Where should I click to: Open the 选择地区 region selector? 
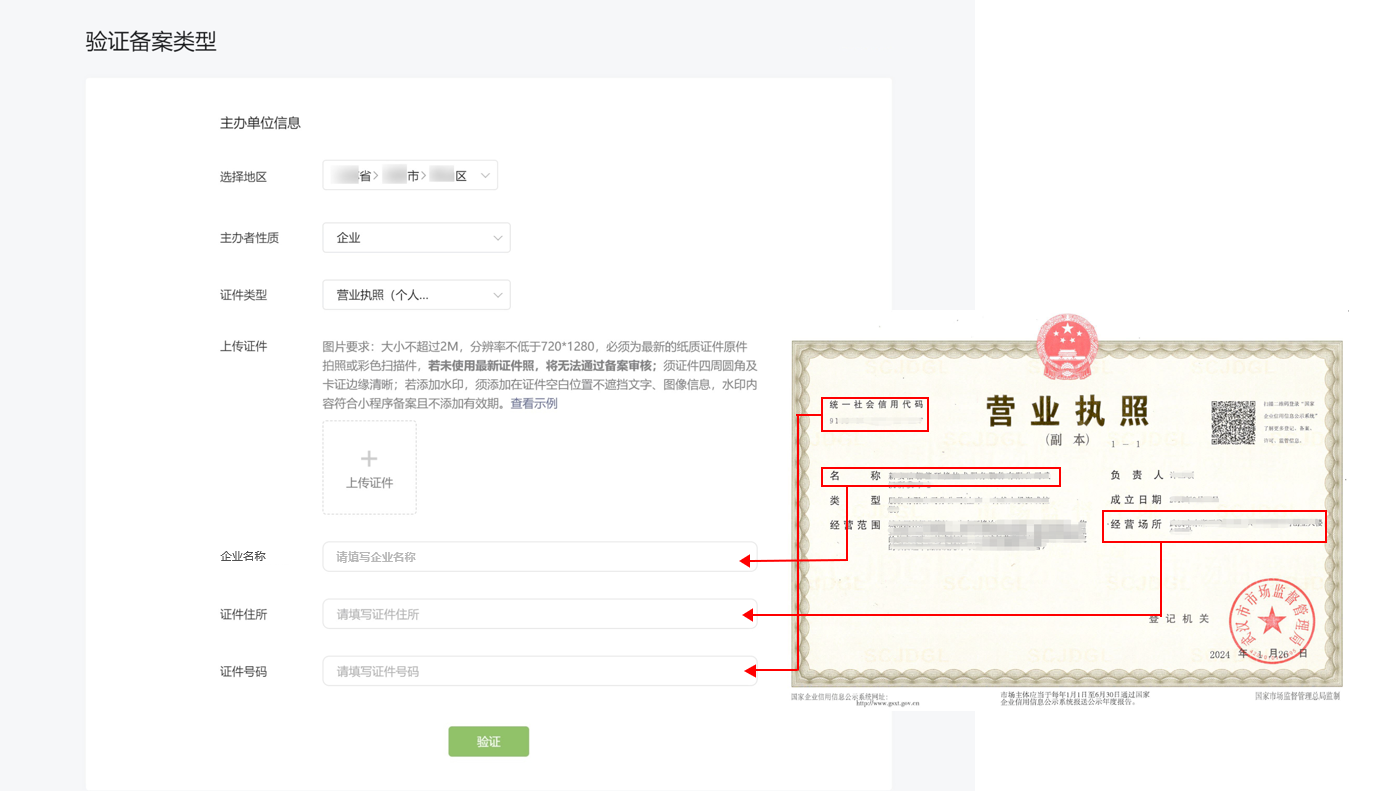[x=409, y=176]
